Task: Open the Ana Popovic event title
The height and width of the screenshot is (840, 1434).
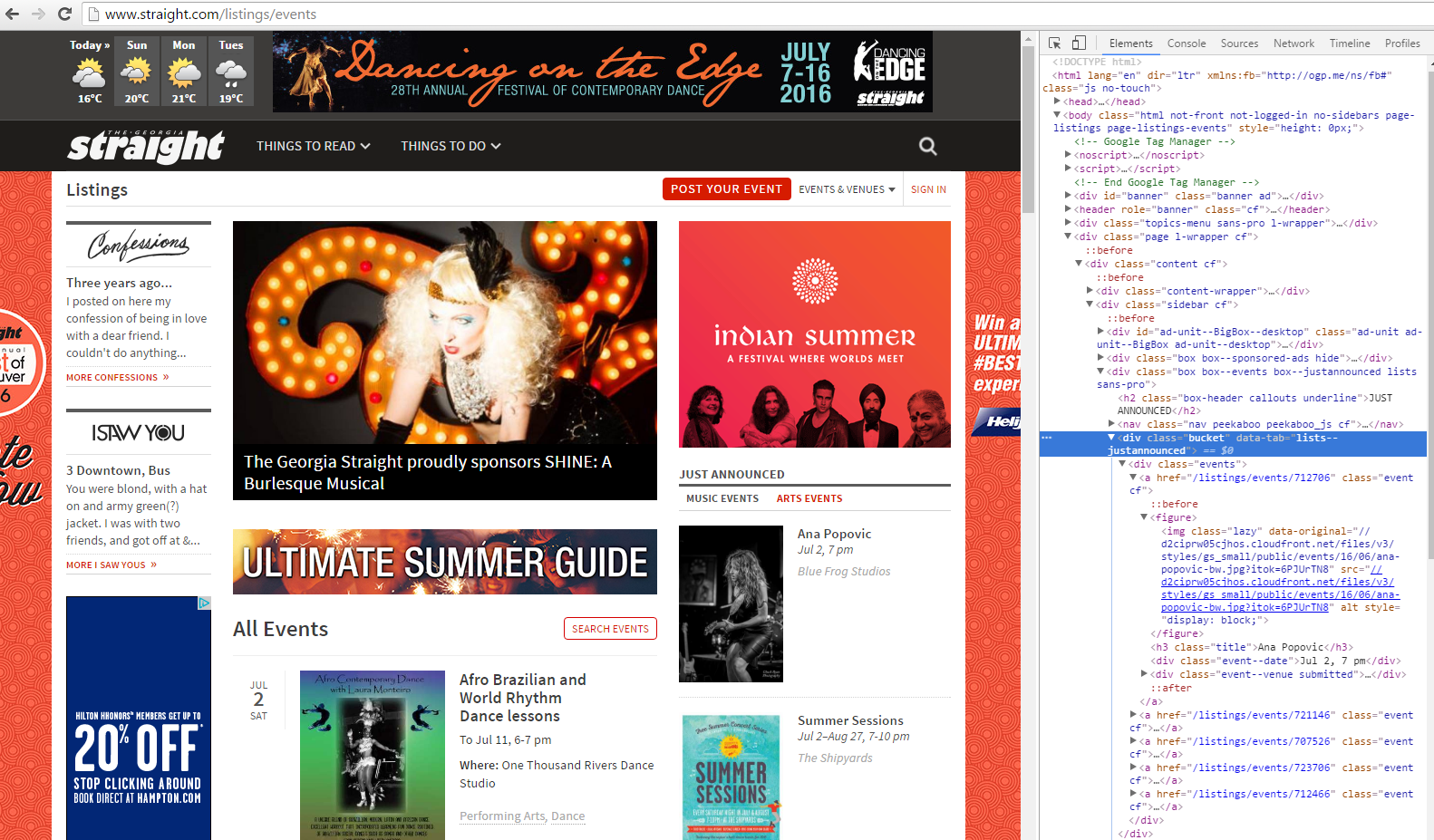Action: pos(834,534)
